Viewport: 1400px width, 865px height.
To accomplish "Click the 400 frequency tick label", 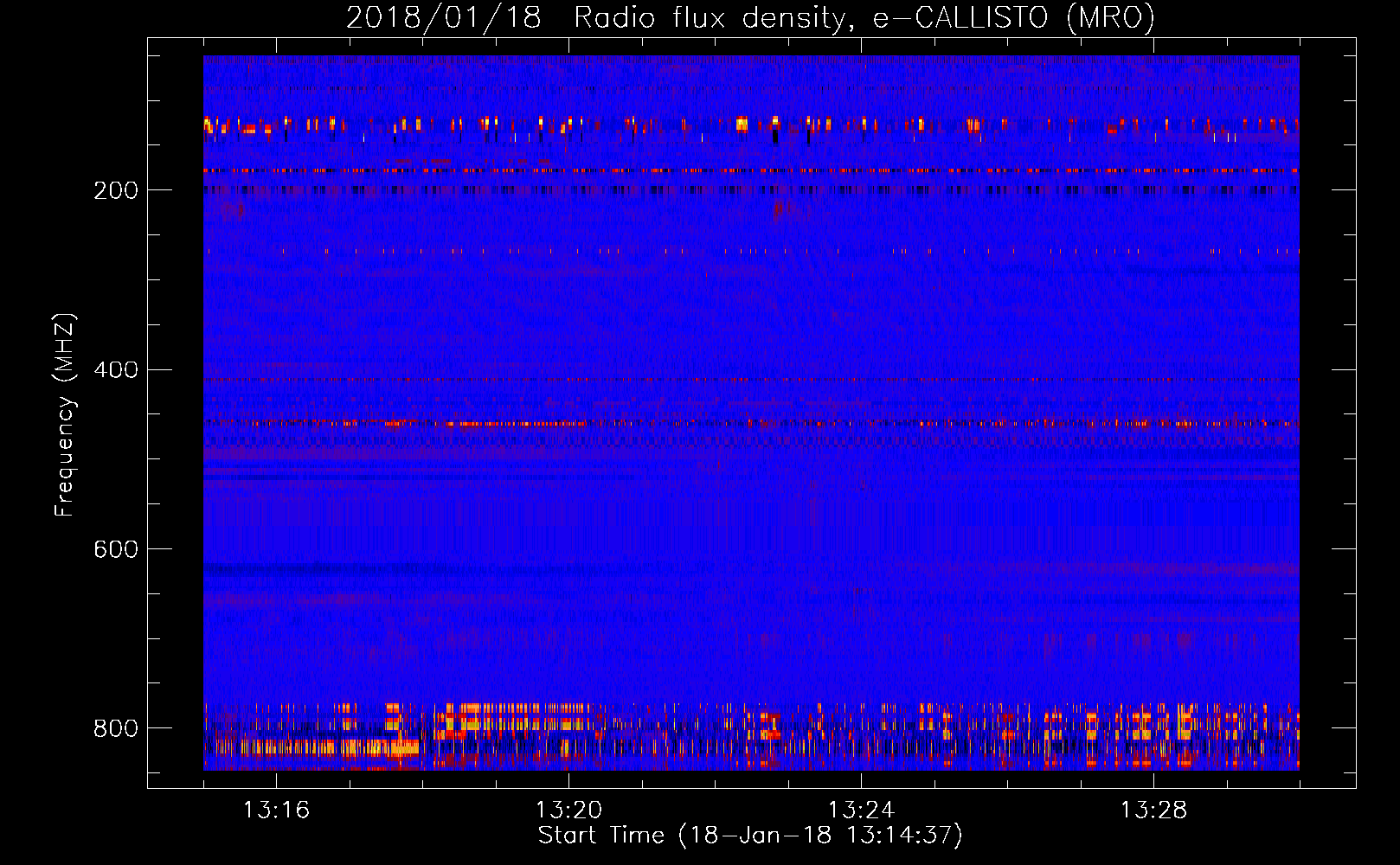I will pyautogui.click(x=116, y=370).
